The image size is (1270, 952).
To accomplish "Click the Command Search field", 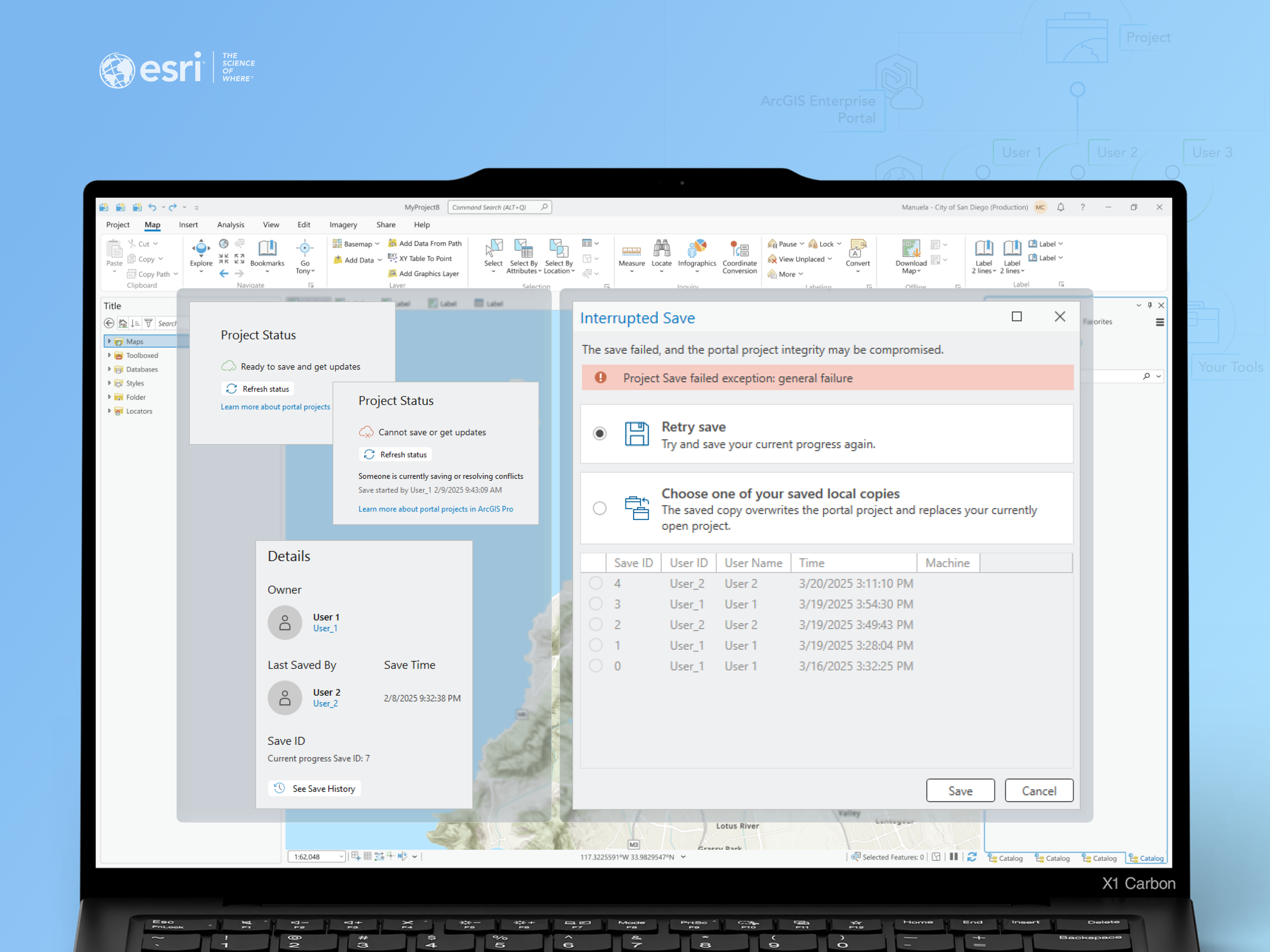I will [x=499, y=207].
